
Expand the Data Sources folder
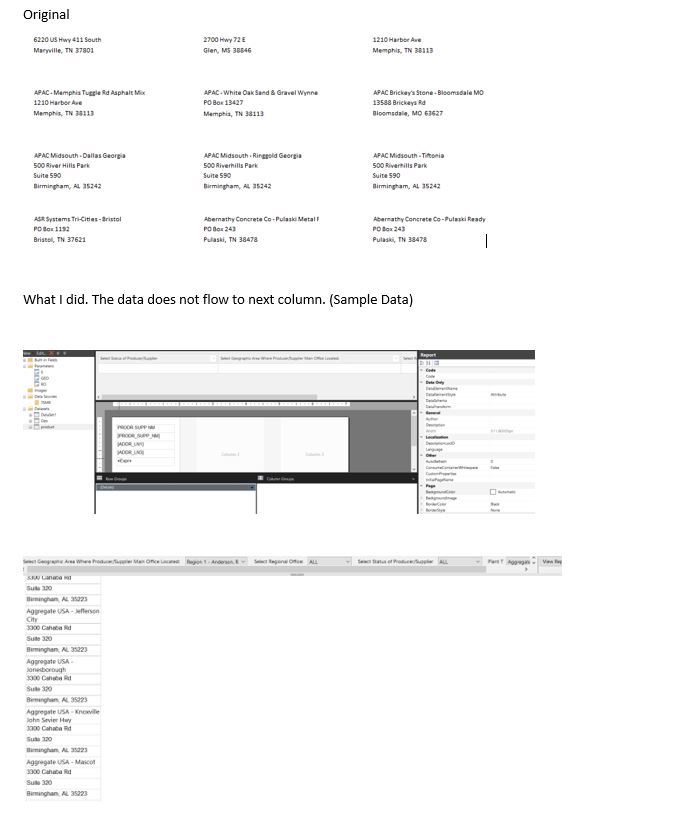pyautogui.click(x=24, y=397)
